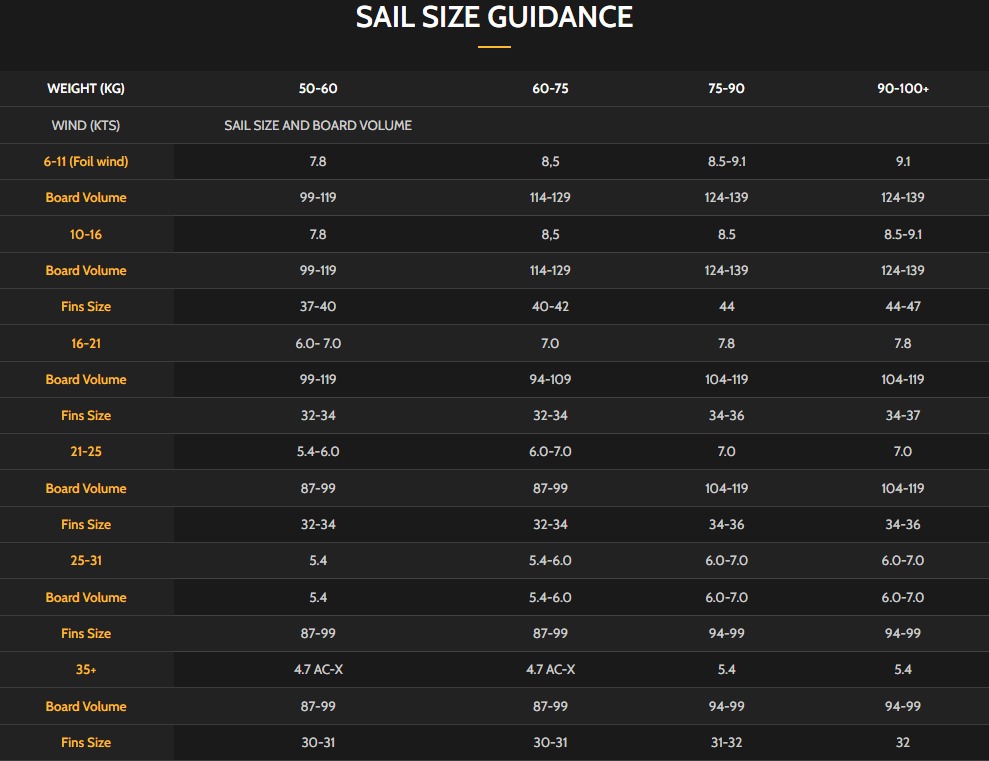Select the 60-75 weight column header
989x761 pixels.
coord(550,89)
